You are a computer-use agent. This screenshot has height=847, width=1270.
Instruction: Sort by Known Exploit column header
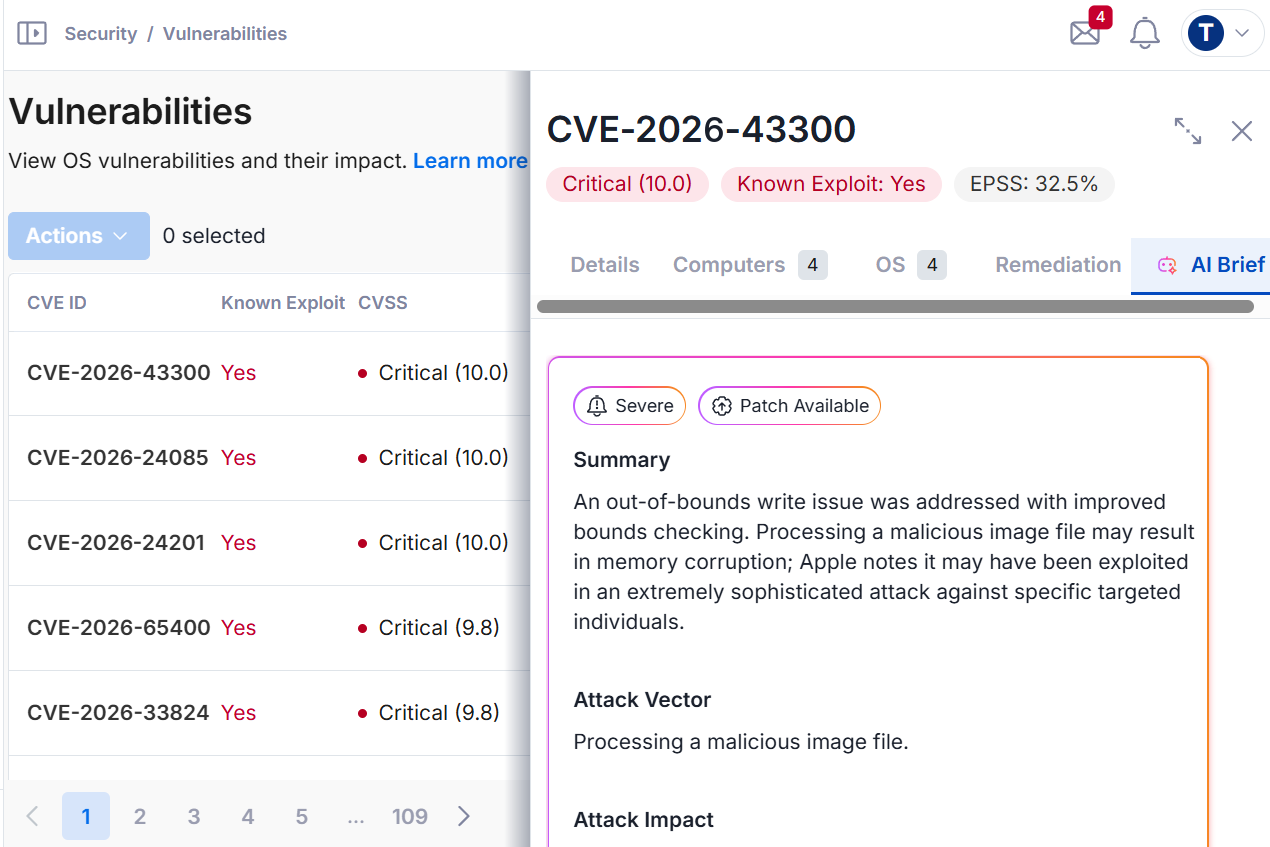[x=283, y=302]
